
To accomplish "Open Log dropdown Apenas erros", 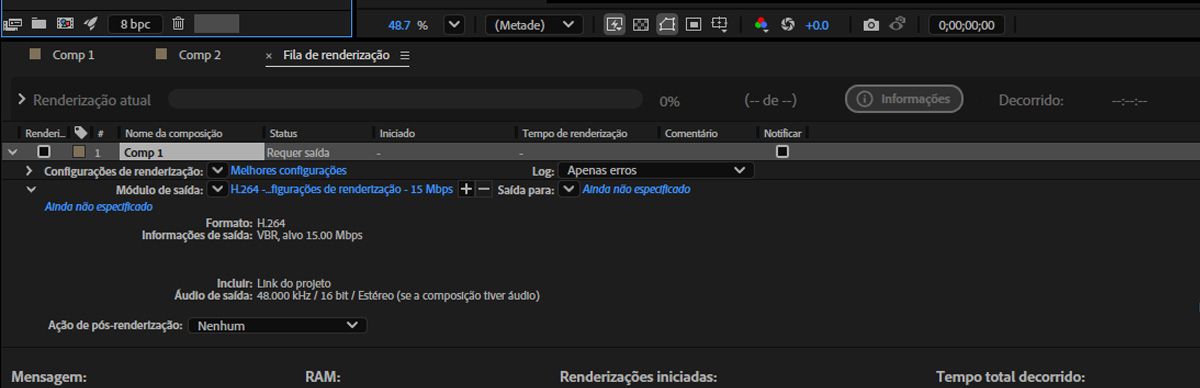I will (x=655, y=170).
